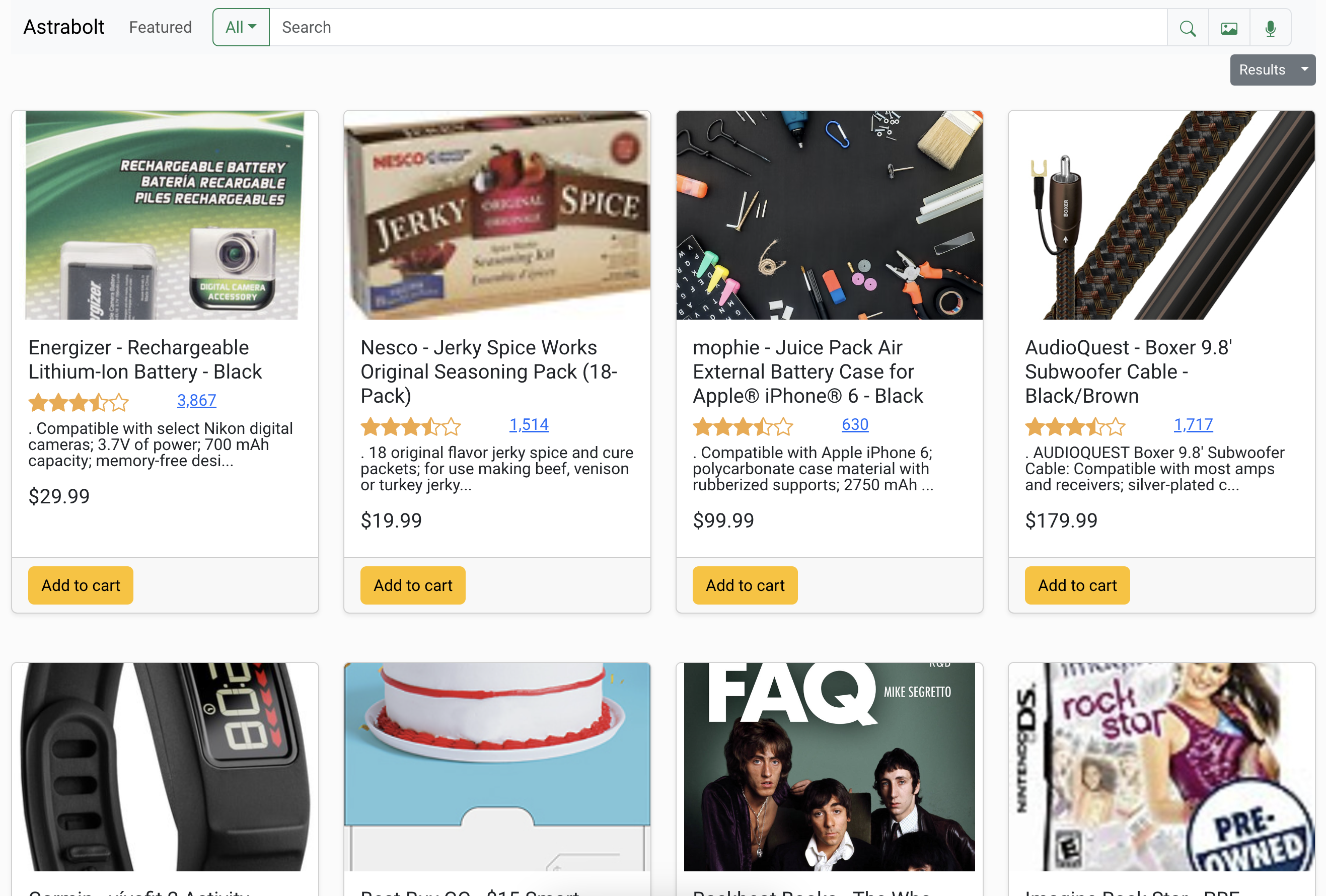Screen dimensions: 1326x896
Task: Add Nesco Jerky Spice Works to cart
Action: 412,585
